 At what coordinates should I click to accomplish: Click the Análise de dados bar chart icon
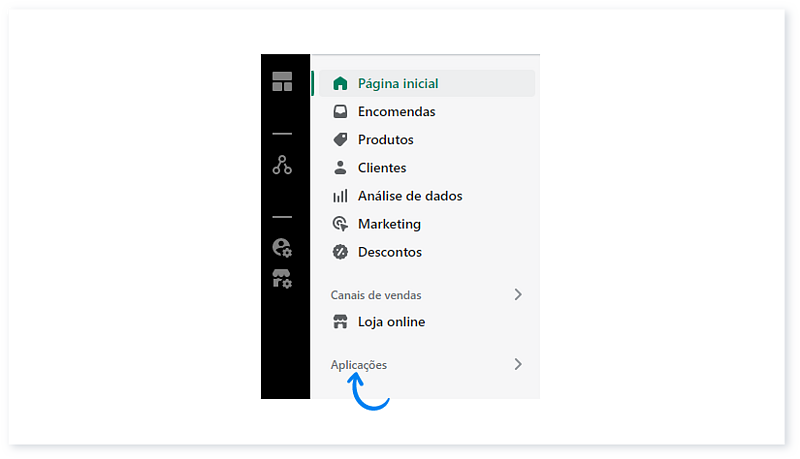(x=340, y=196)
